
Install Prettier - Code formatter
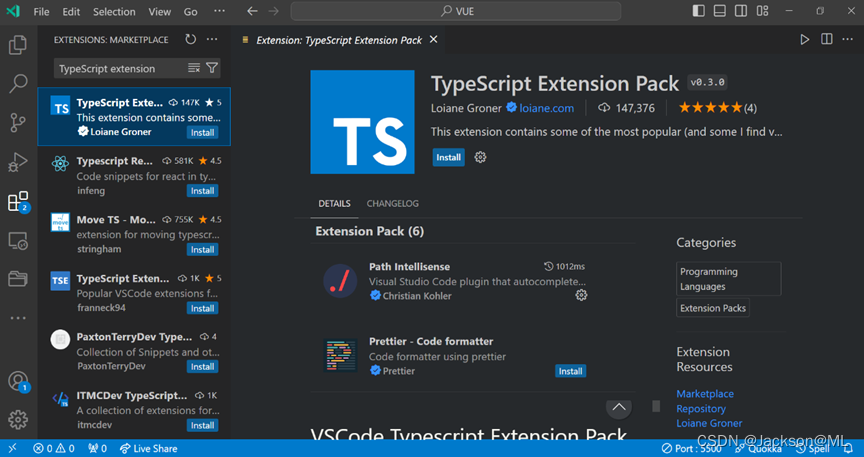point(570,371)
